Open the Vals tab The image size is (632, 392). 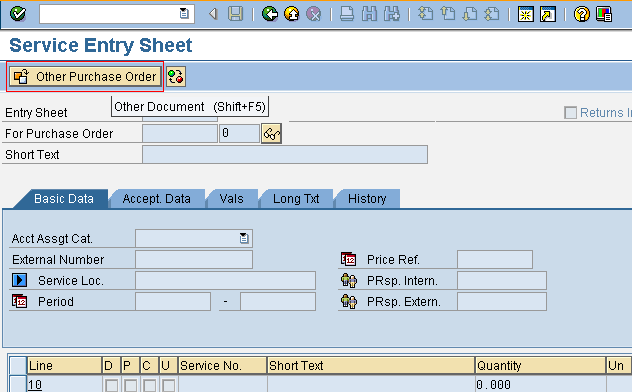click(x=231, y=199)
